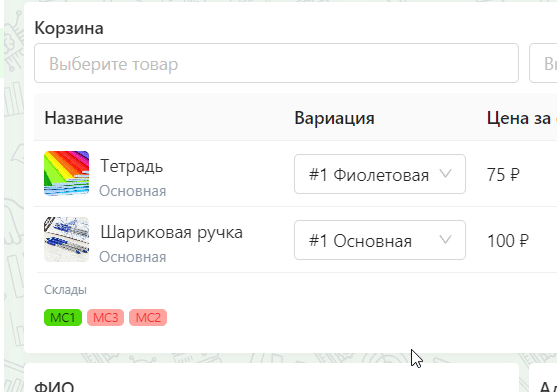Click the 'Корзина' section heading
This screenshot has height=392, width=557.
point(69,28)
